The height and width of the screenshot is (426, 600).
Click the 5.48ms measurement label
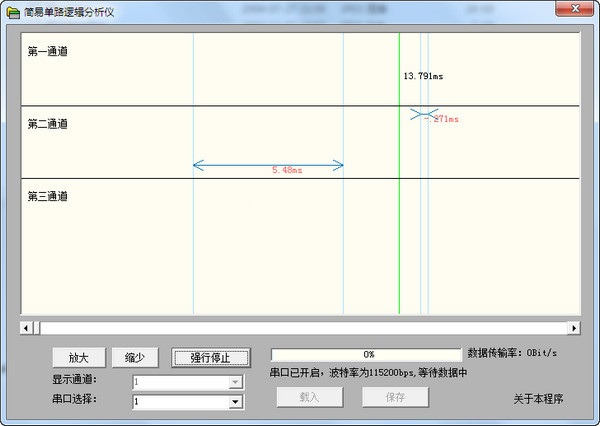point(287,170)
